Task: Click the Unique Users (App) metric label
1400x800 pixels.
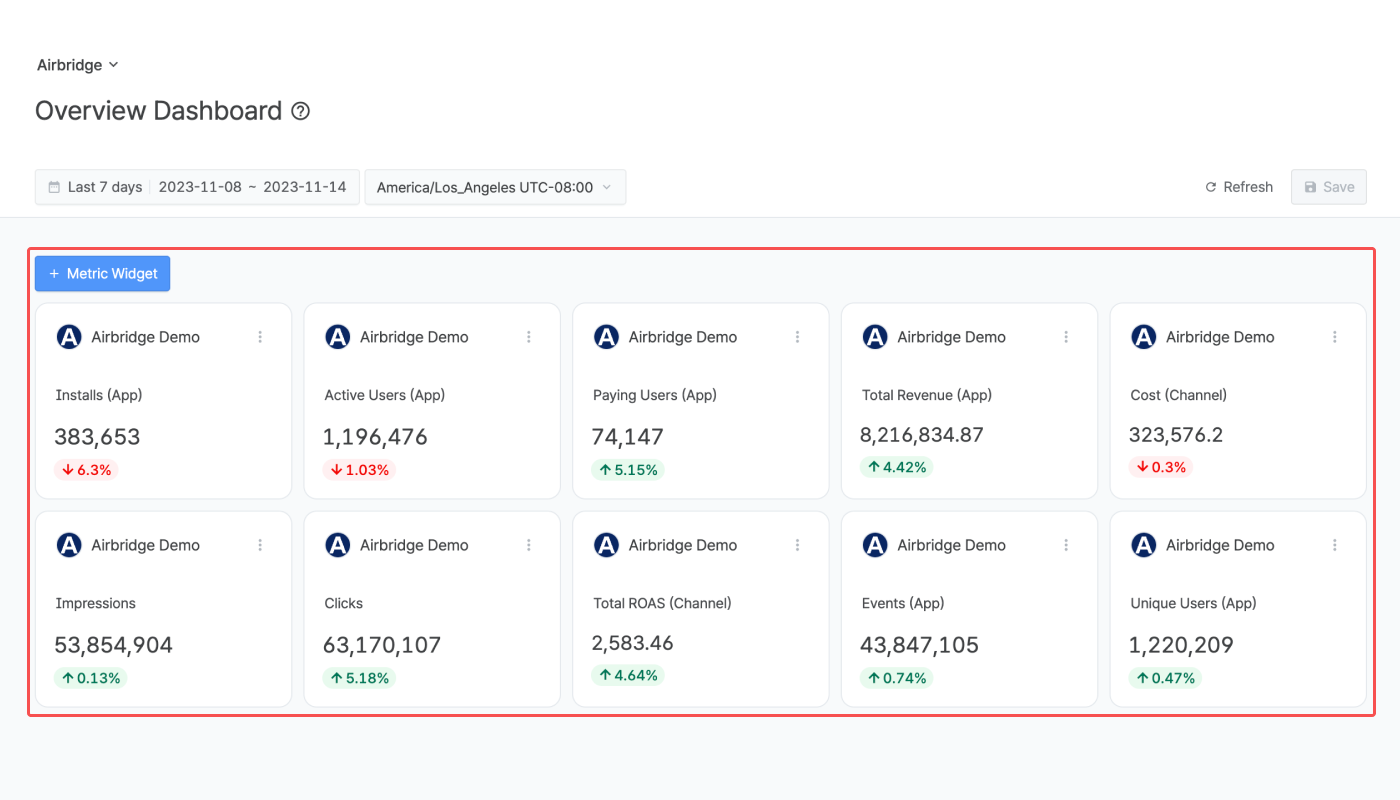Action: click(1194, 603)
